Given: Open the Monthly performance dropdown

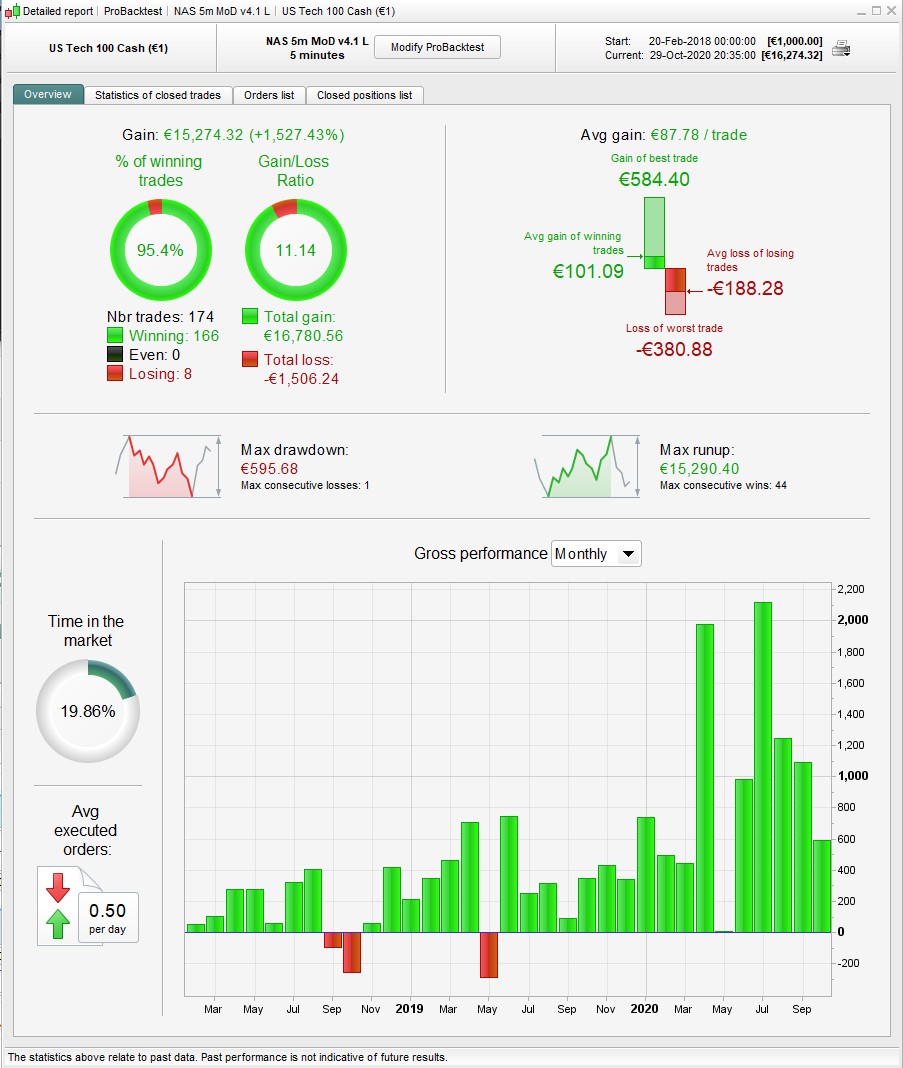Looking at the screenshot, I should click(596, 554).
